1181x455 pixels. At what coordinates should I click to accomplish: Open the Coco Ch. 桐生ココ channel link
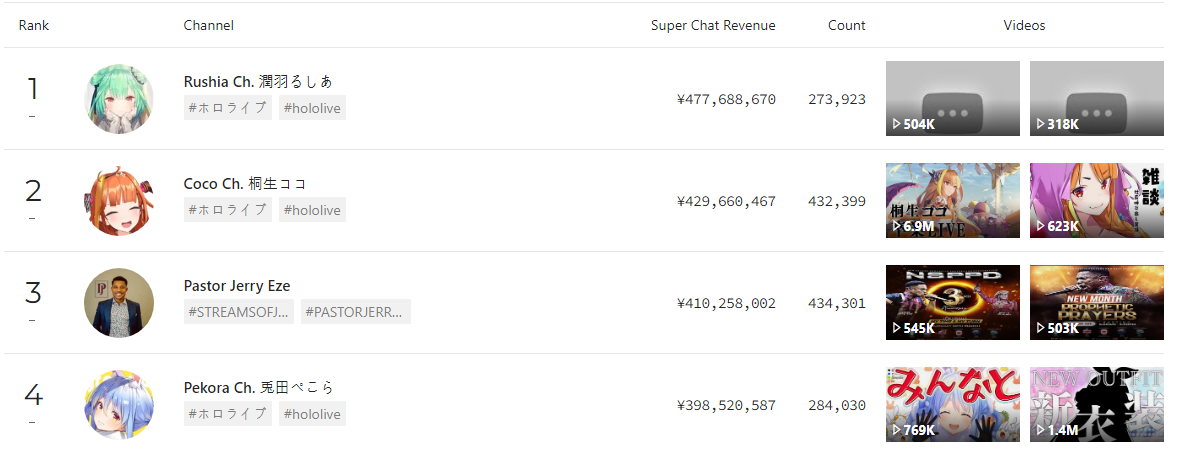245,183
